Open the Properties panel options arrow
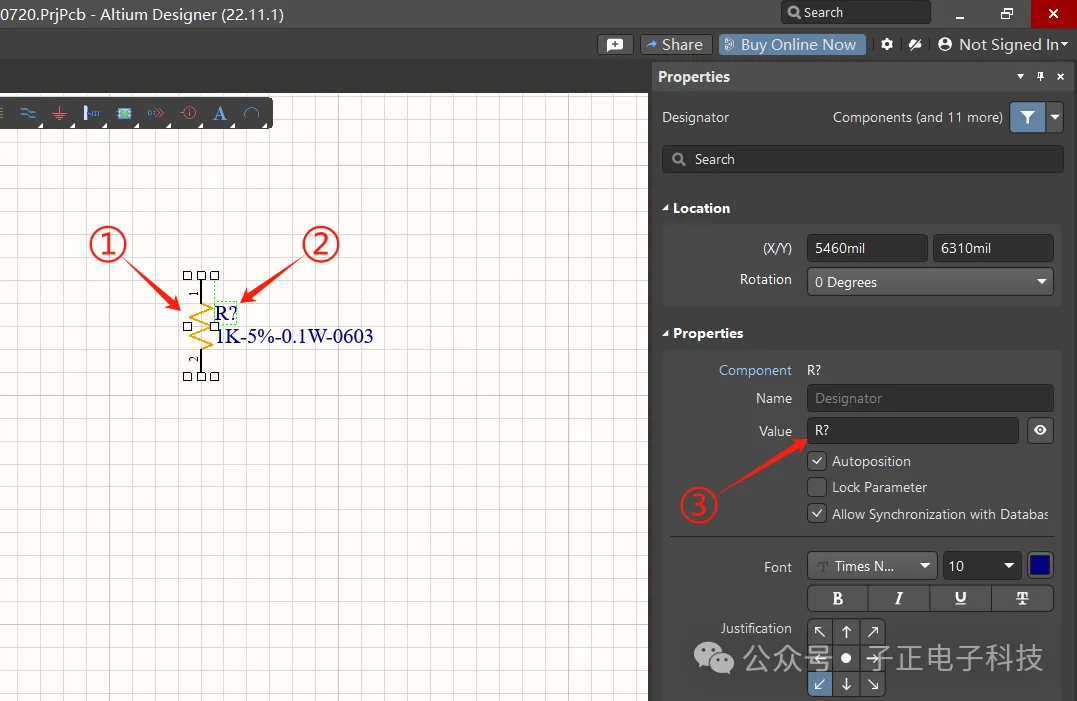1077x701 pixels. (1021, 76)
